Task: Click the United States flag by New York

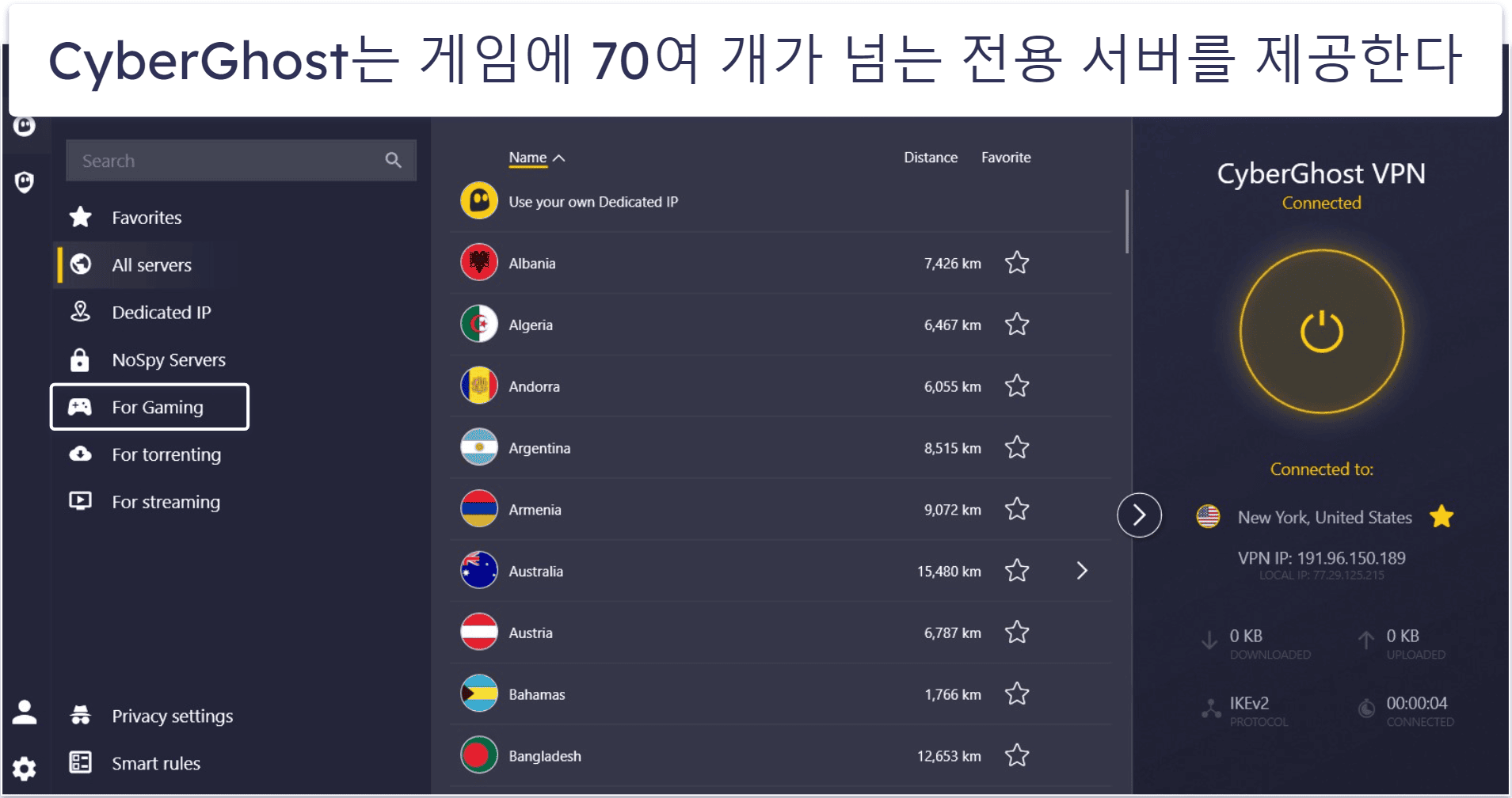Action: (1208, 517)
